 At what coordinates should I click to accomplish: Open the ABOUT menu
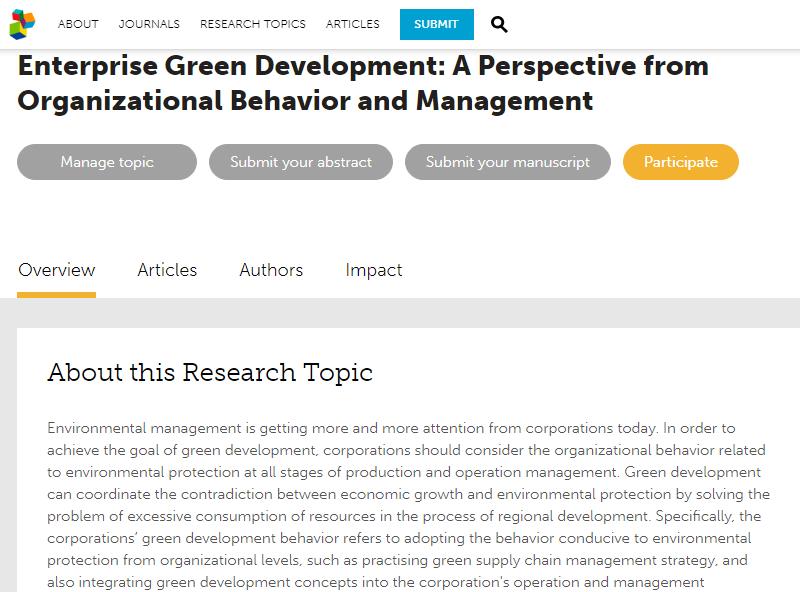point(78,24)
